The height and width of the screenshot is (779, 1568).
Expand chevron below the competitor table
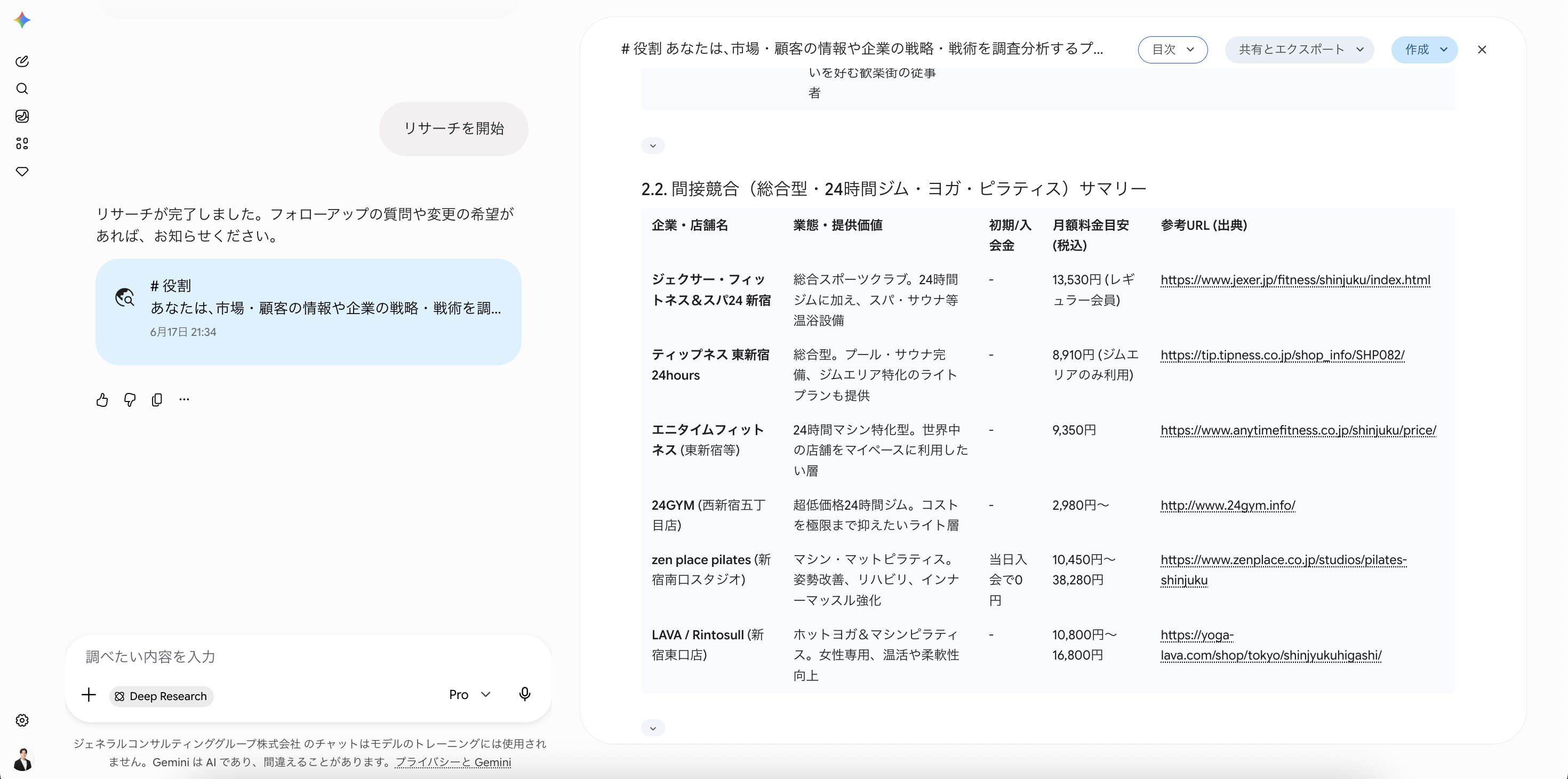pos(653,728)
